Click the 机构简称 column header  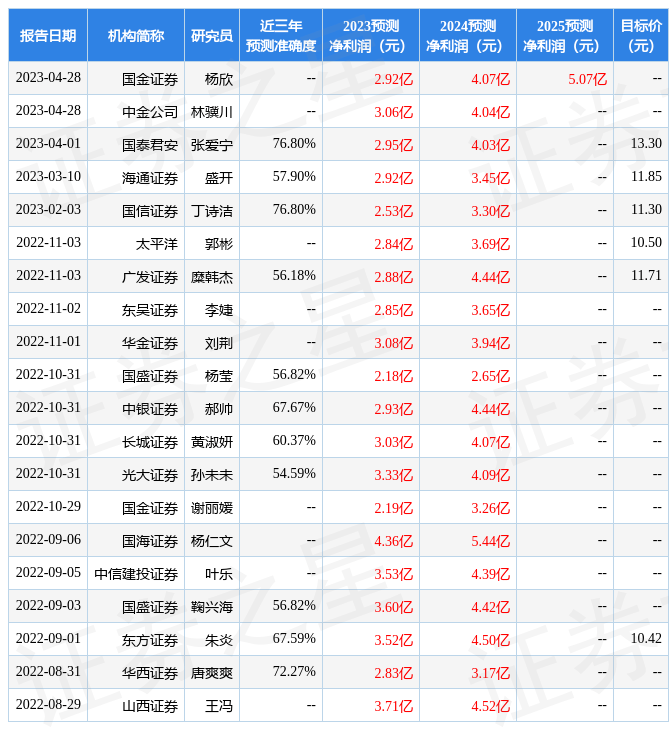(x=136, y=36)
